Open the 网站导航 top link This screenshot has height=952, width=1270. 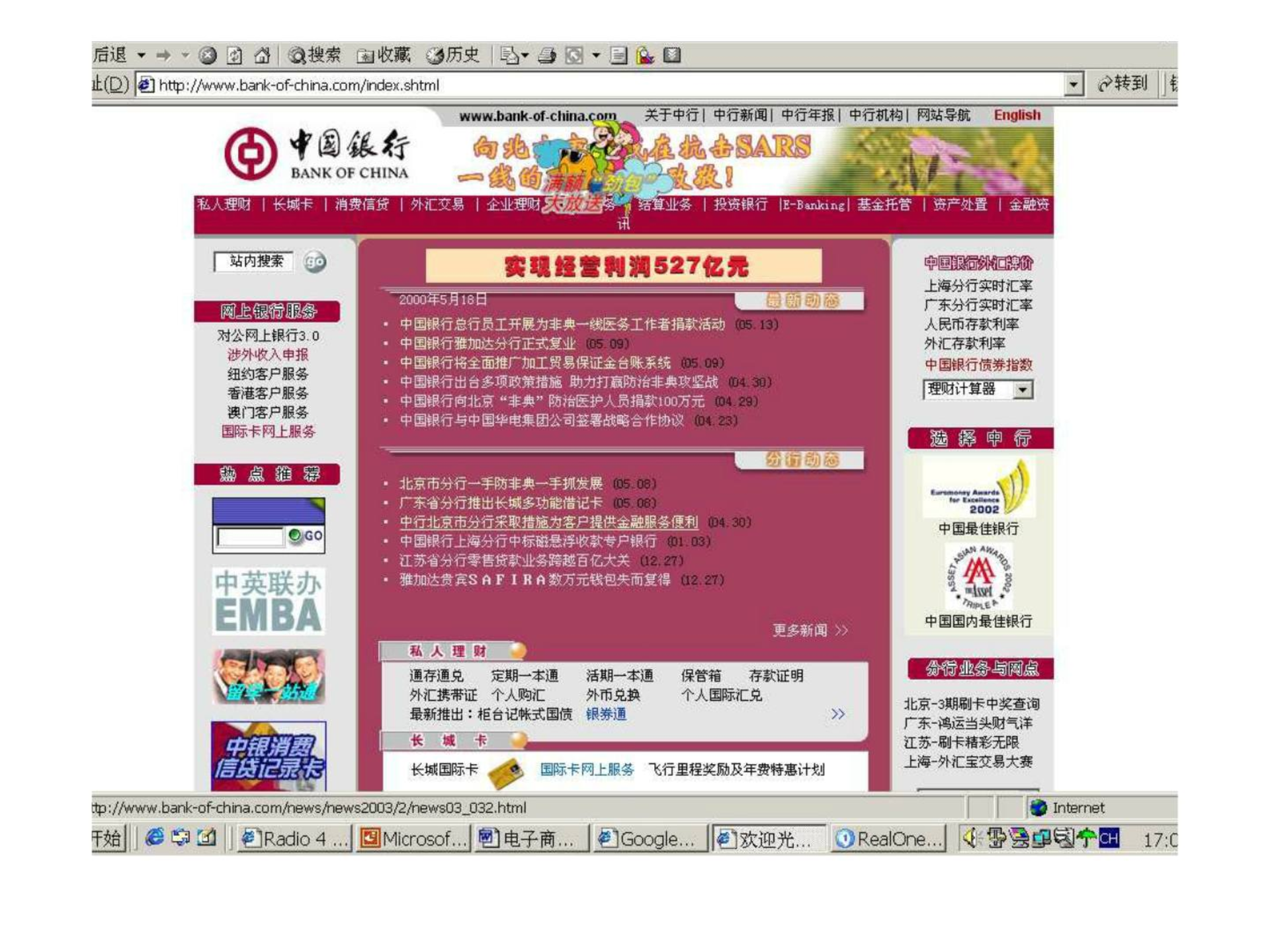(x=943, y=115)
